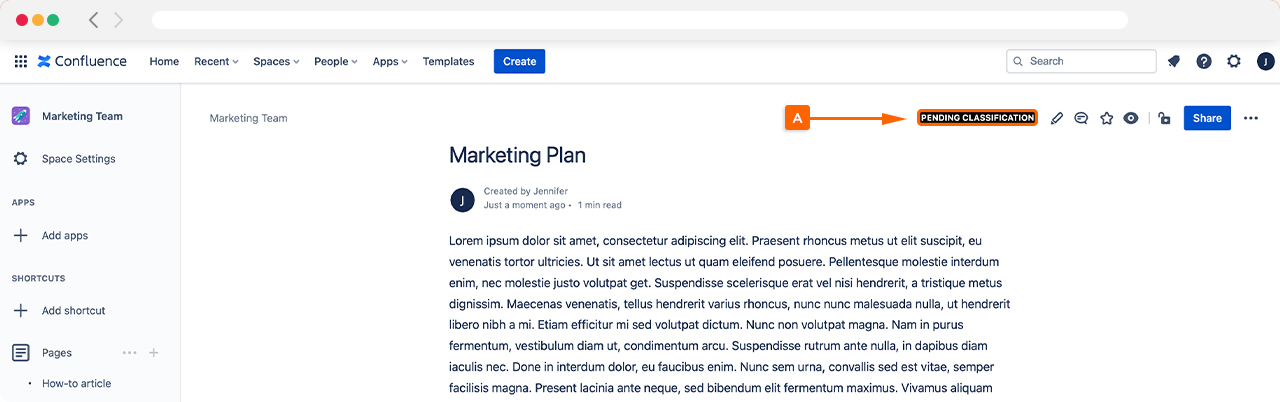Open the help question mark icon

pyautogui.click(x=1204, y=61)
